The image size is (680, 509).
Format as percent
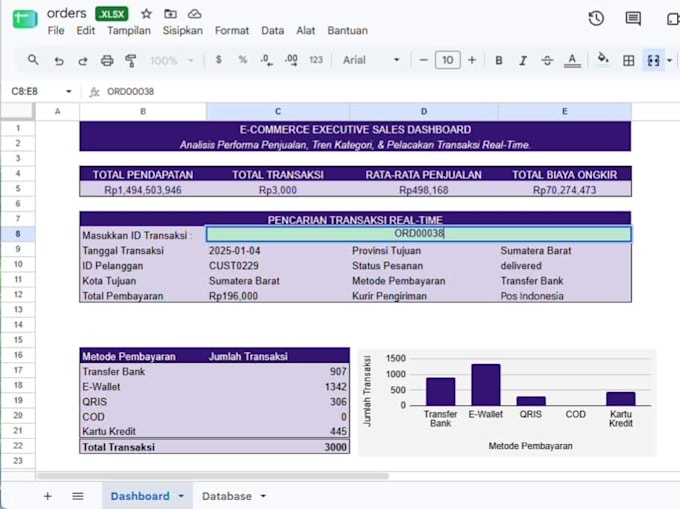pos(242,60)
